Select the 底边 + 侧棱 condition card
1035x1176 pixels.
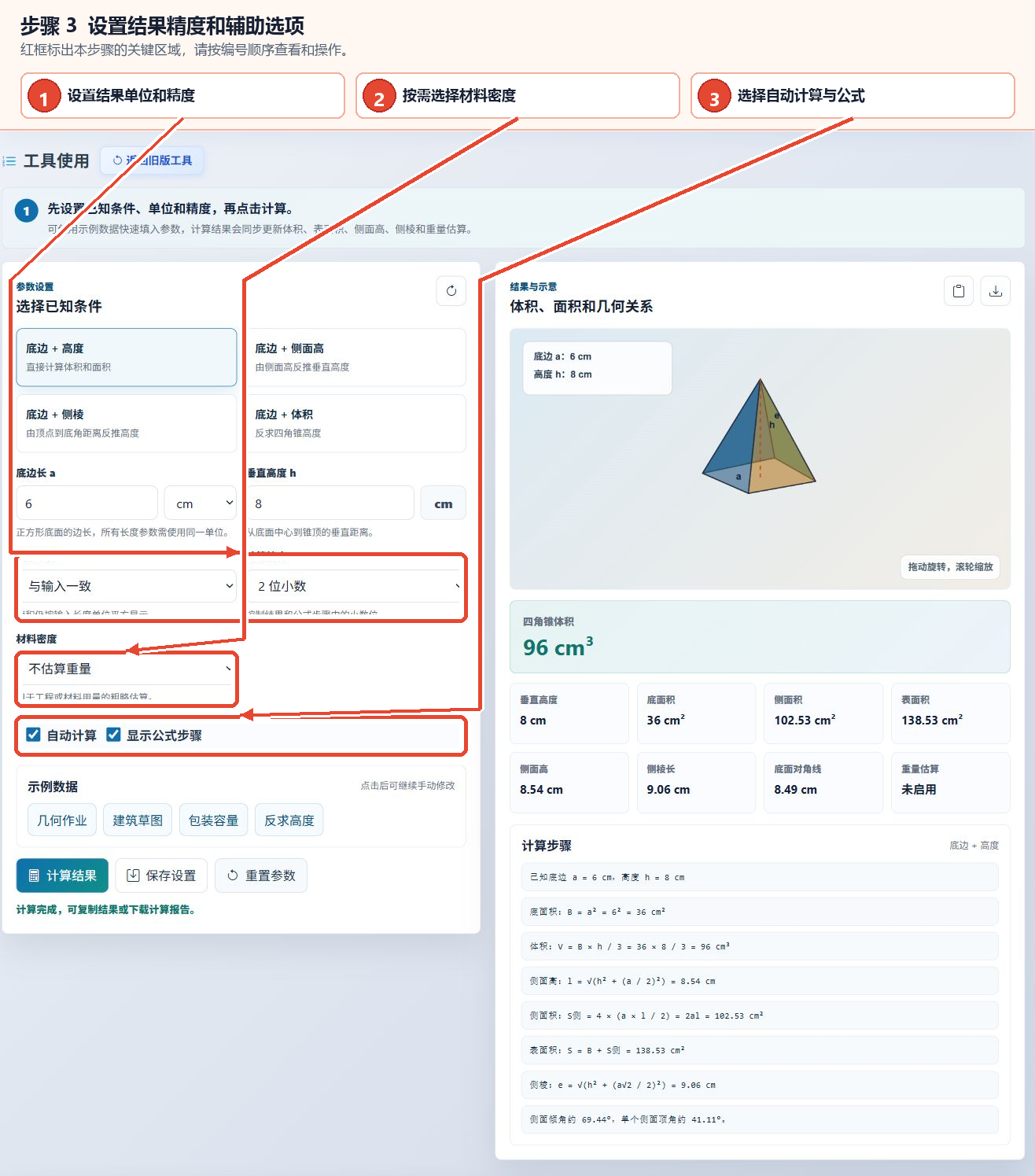click(x=127, y=423)
